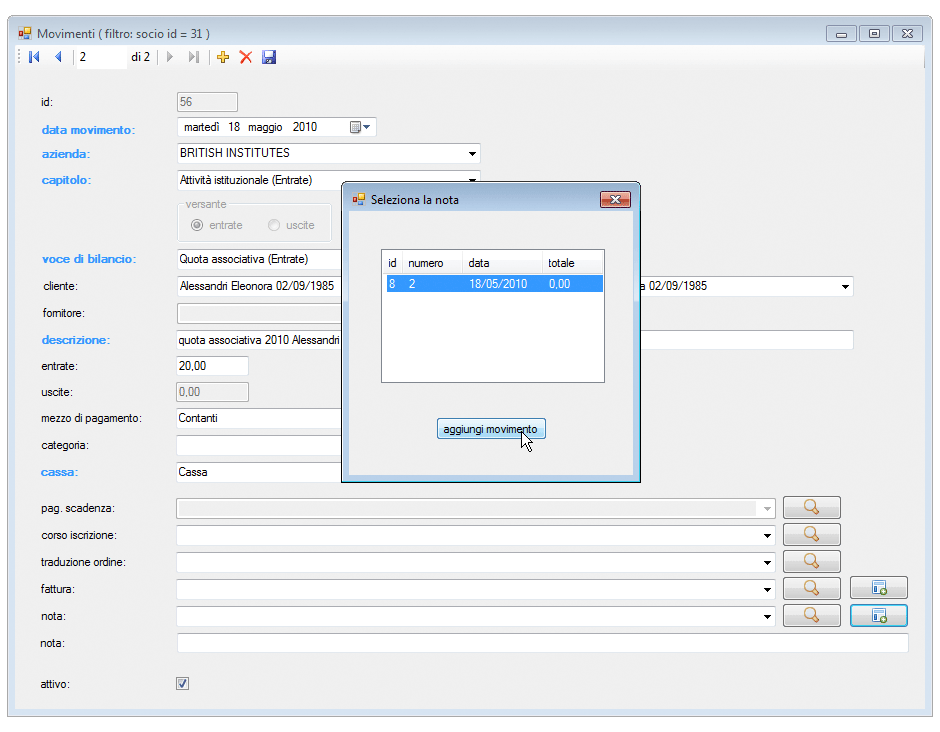940x732 pixels.
Task: Close the Seleziona la nota dialog
Action: (615, 200)
